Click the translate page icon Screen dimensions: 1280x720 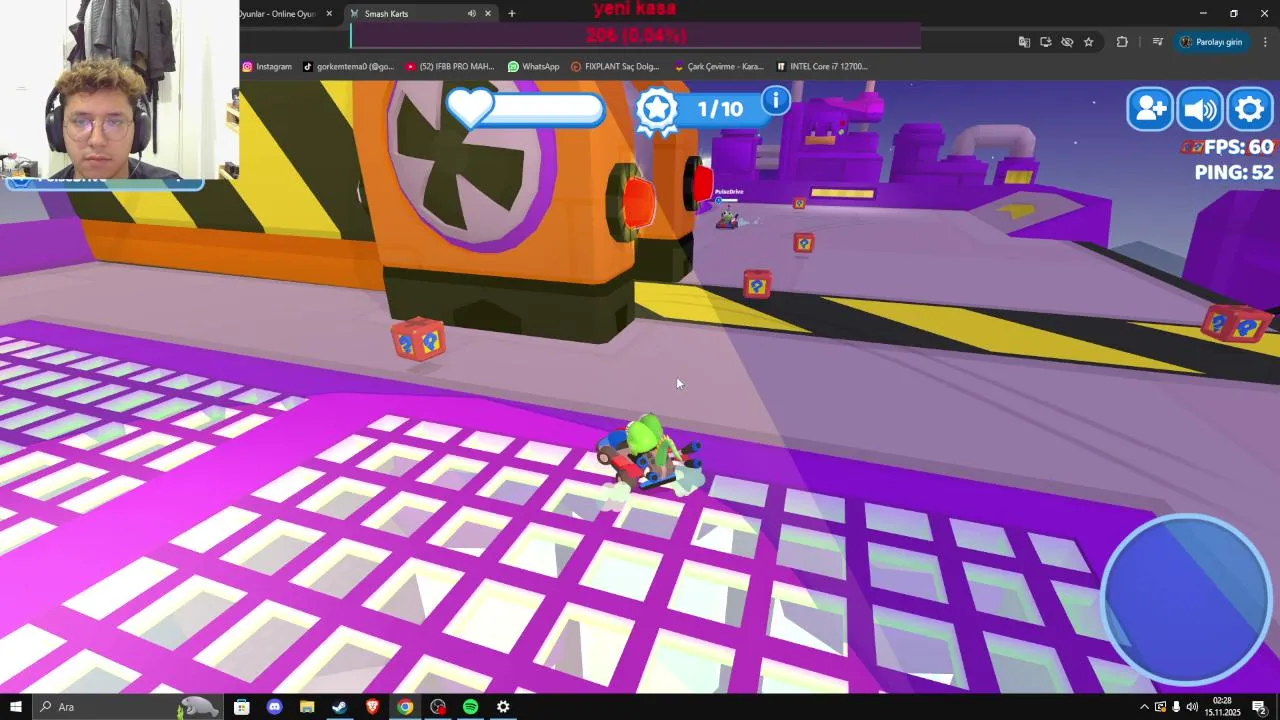coord(1024,42)
